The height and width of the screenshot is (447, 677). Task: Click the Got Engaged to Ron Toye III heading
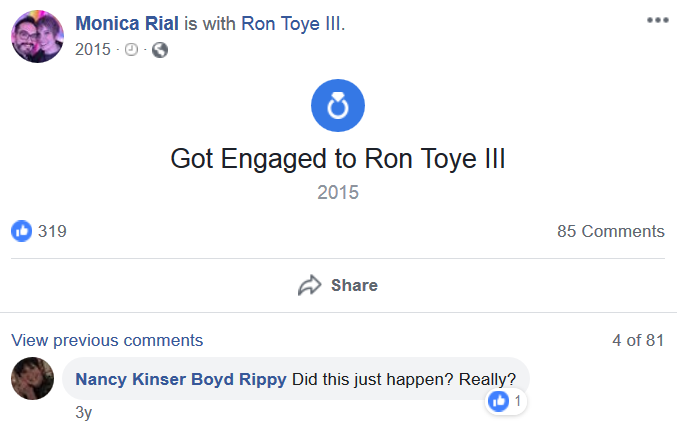338,159
